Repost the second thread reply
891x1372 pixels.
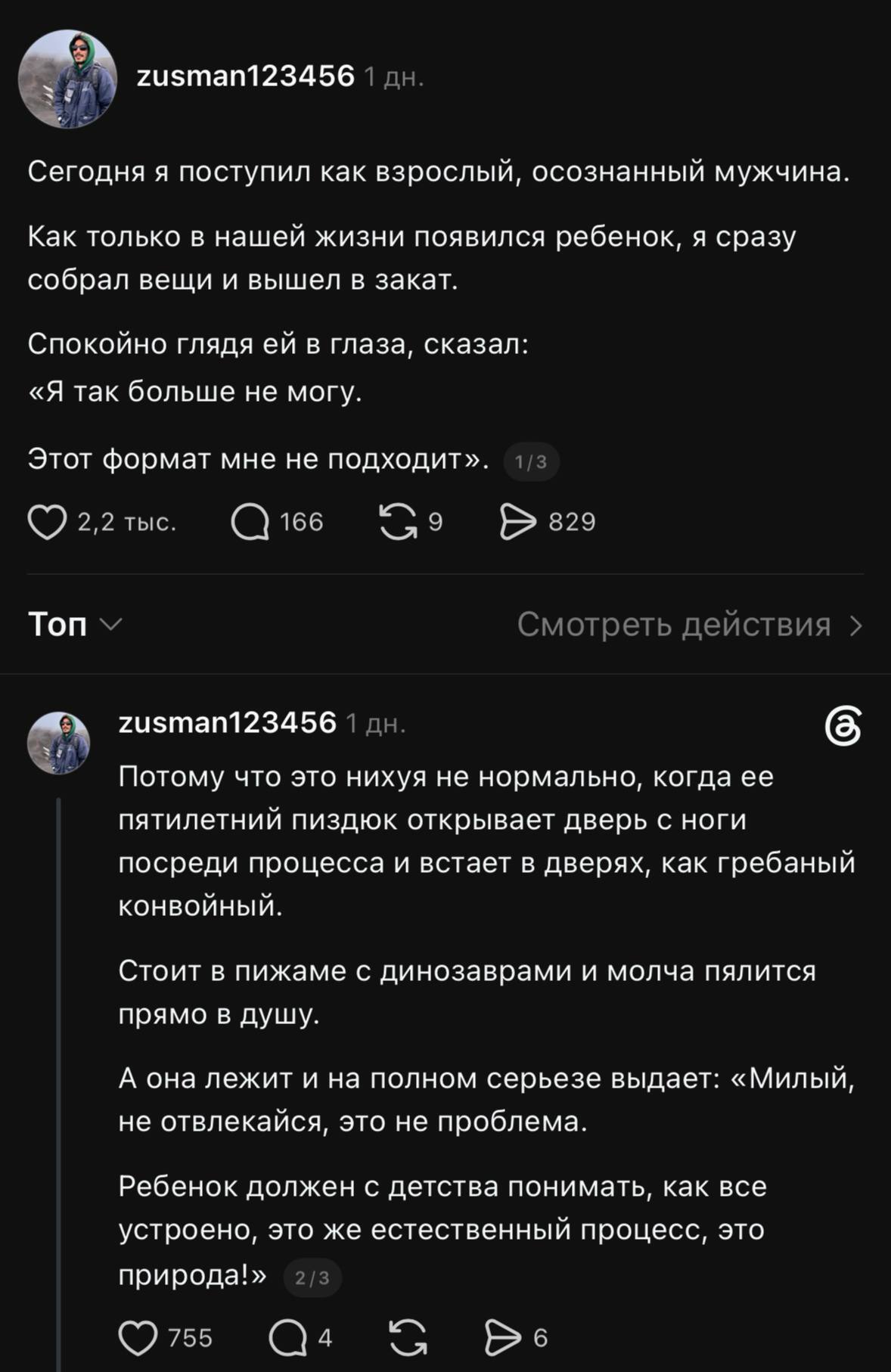pyautogui.click(x=408, y=1337)
